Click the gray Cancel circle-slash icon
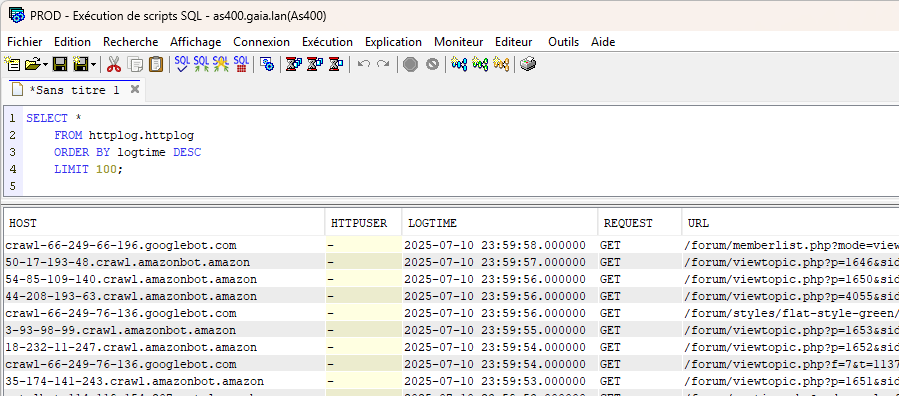 432,64
